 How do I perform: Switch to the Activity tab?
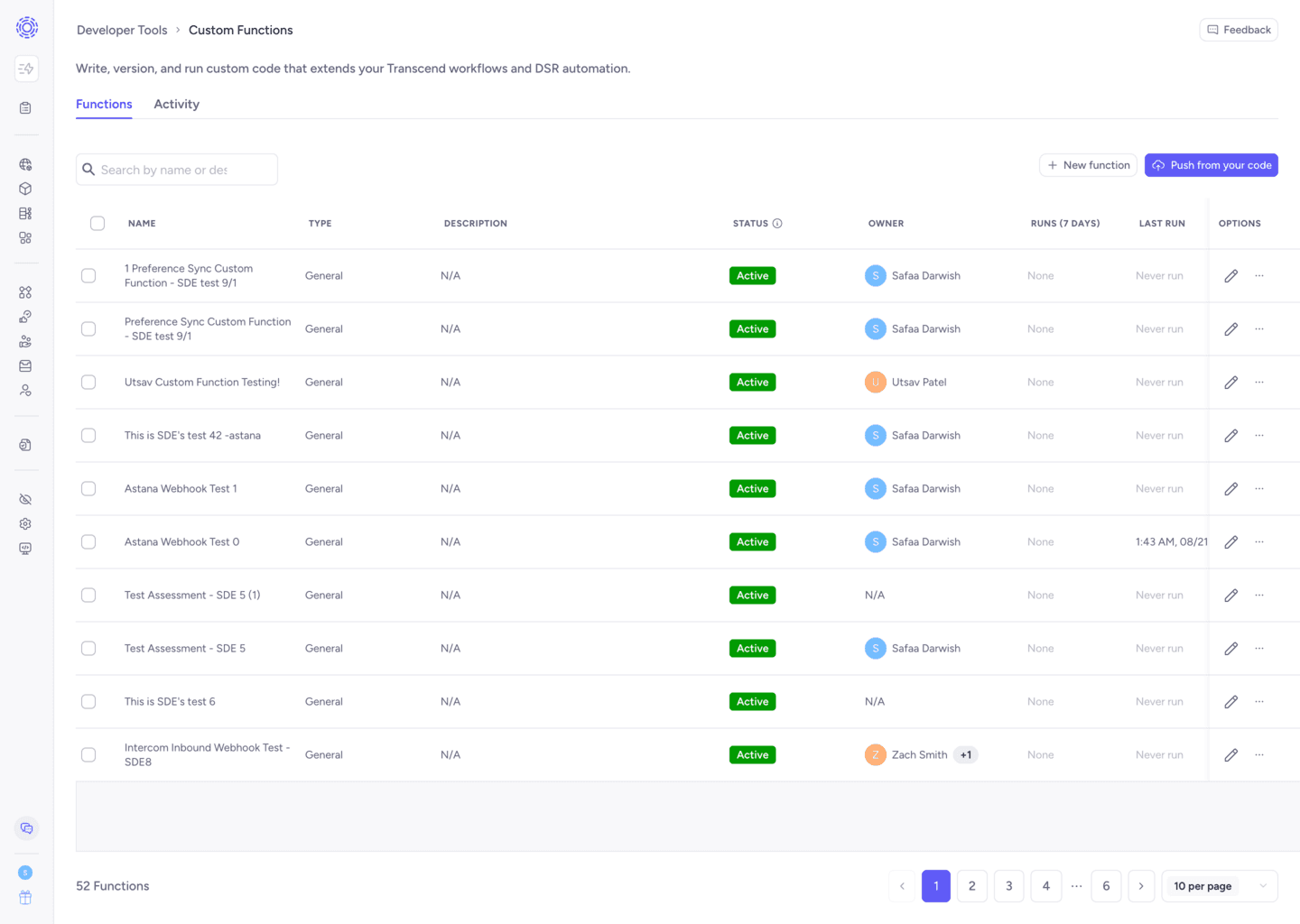tap(177, 105)
